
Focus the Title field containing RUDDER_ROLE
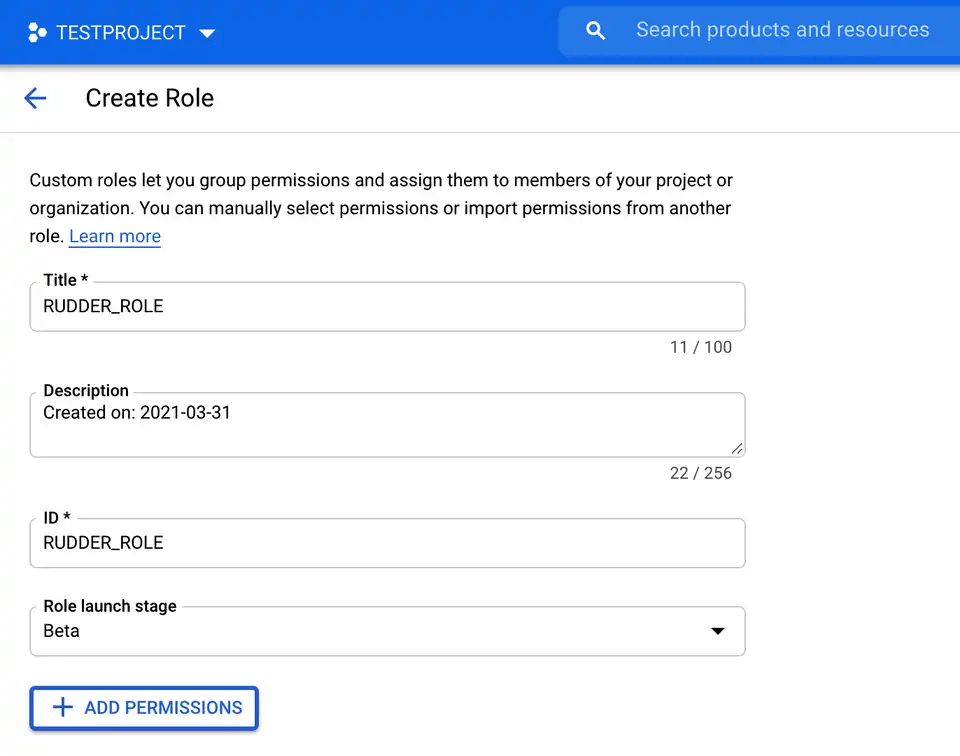point(387,307)
